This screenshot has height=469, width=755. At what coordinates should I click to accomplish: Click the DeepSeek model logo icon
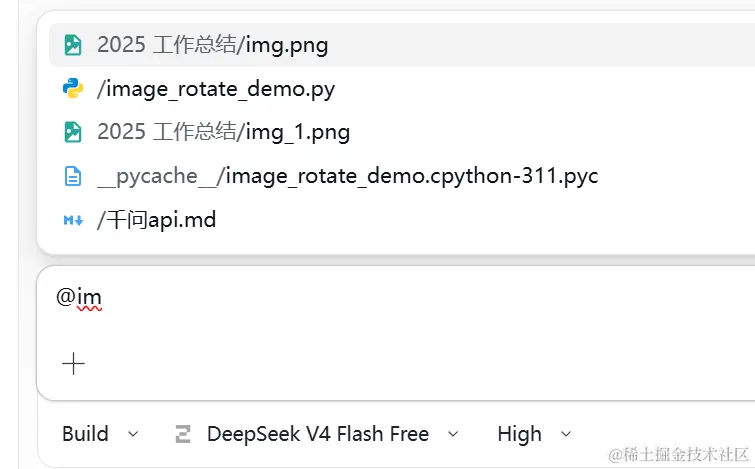[182, 434]
